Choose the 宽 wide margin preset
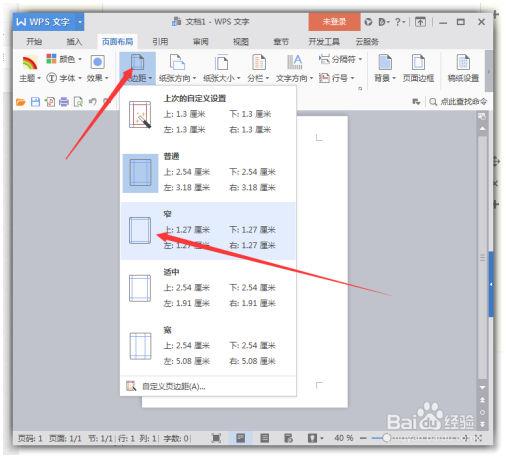 (208, 346)
